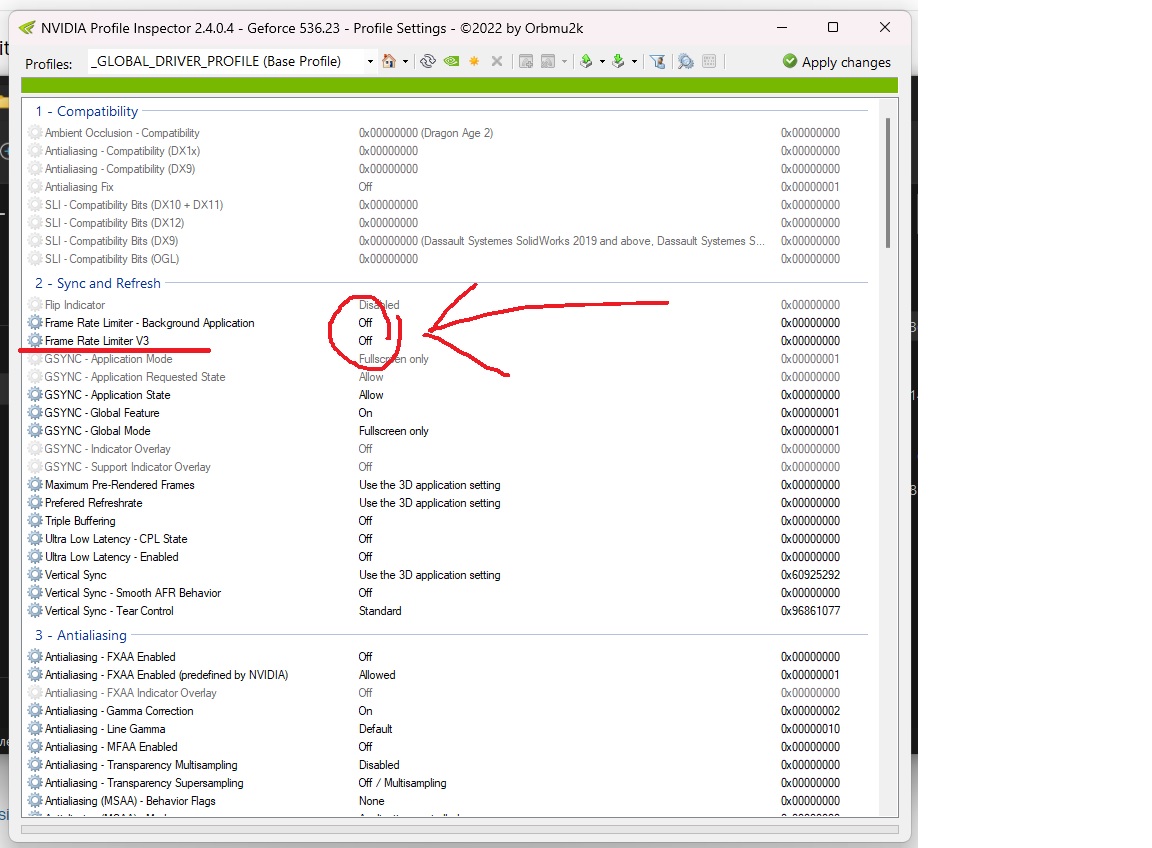This screenshot has height=848, width=1152.
Task: Click the gear icon beside Triple Buffering
Action: pos(36,521)
